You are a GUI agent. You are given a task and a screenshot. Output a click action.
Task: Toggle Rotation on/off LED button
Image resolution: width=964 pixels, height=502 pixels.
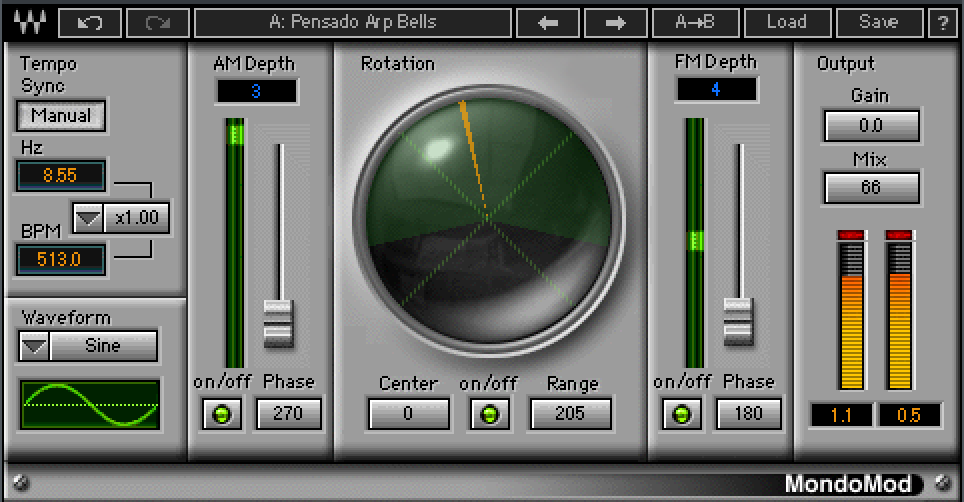coord(489,414)
